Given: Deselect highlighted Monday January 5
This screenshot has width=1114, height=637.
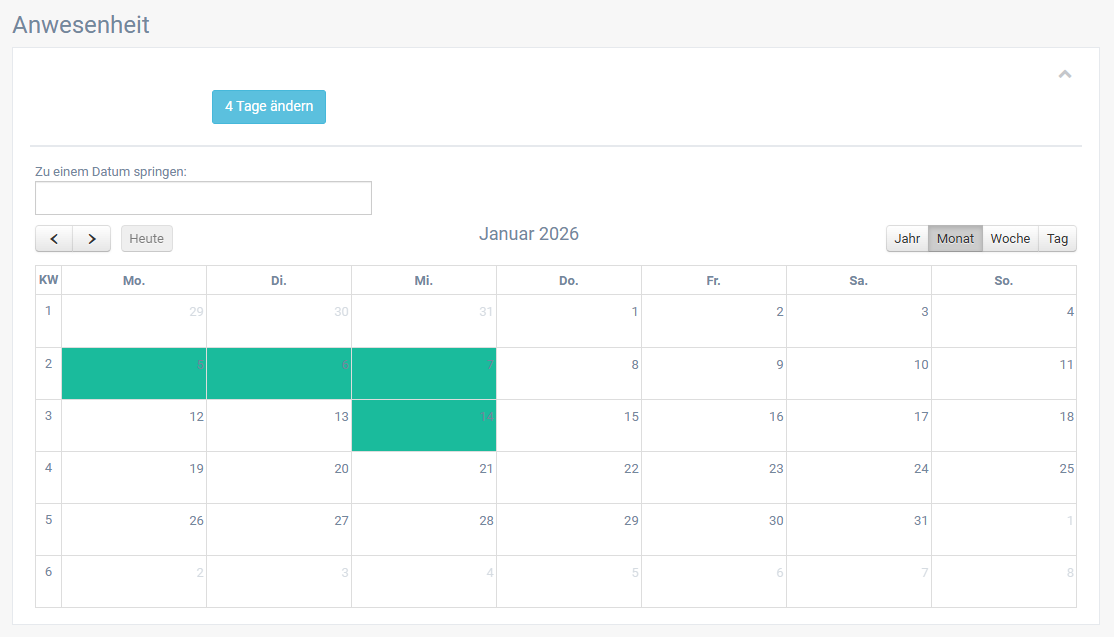Looking at the screenshot, I should (134, 374).
